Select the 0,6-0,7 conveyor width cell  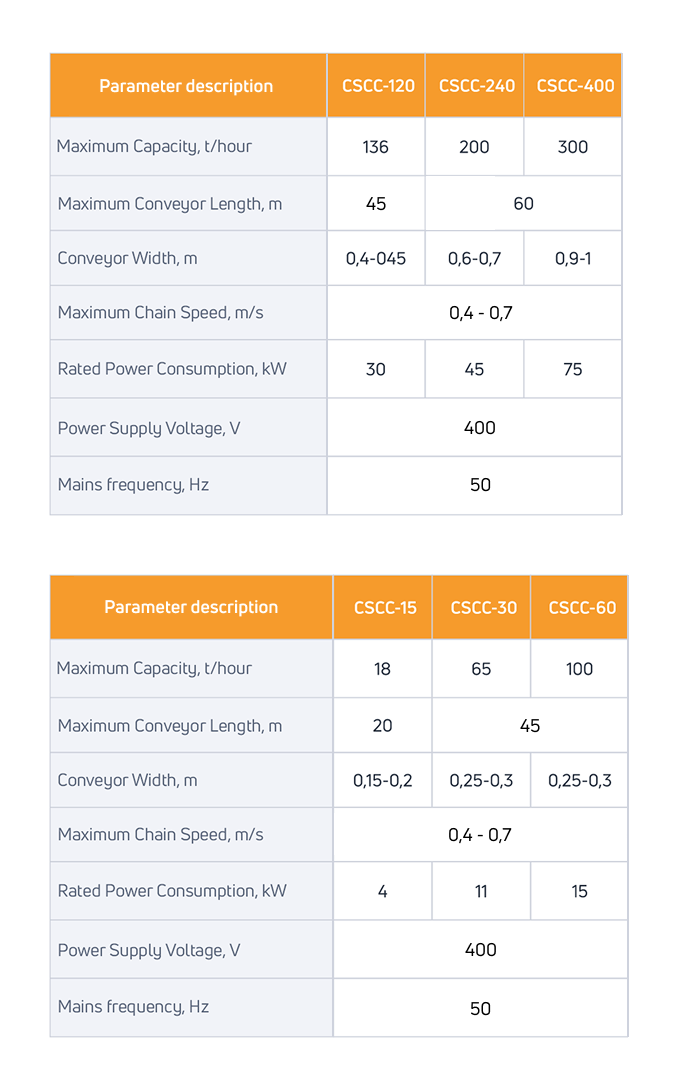click(x=474, y=258)
